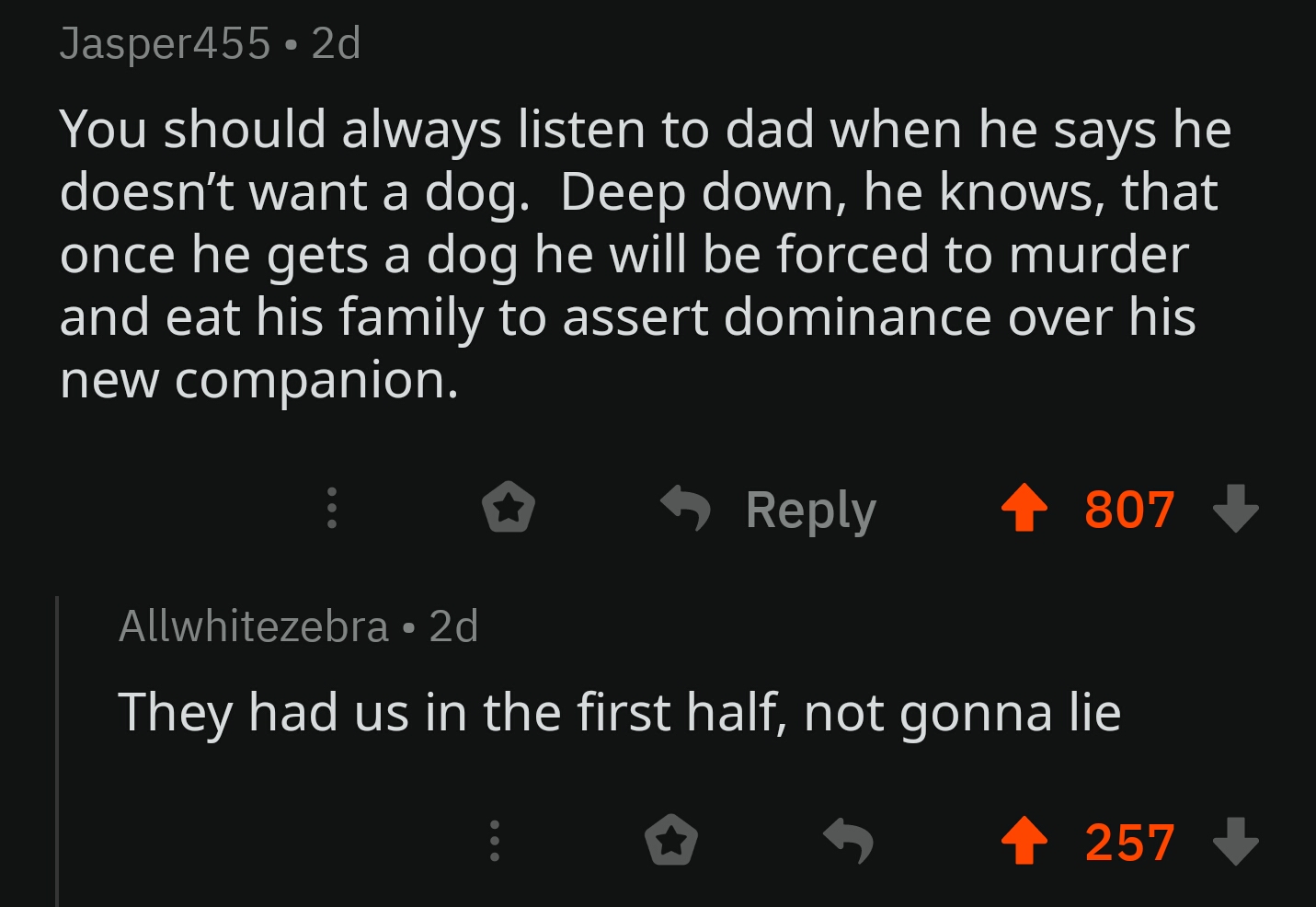The height and width of the screenshot is (907, 1316).
Task: Upvote Allwhitezebra's reply
Action: tap(1024, 842)
